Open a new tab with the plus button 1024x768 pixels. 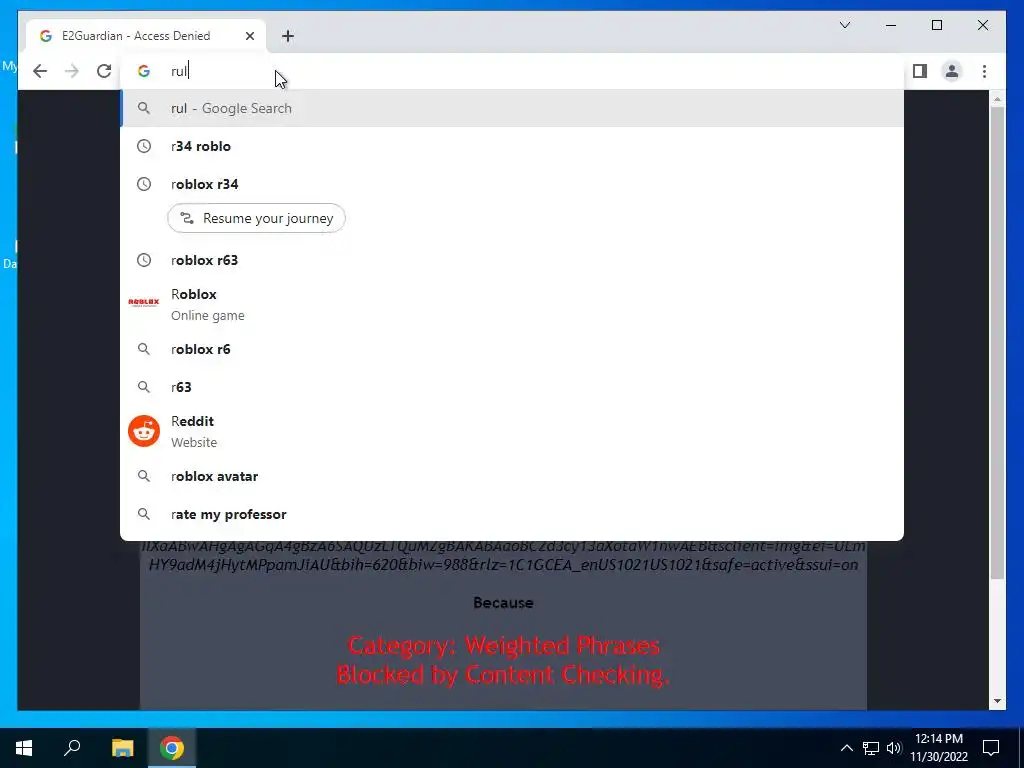coord(287,36)
